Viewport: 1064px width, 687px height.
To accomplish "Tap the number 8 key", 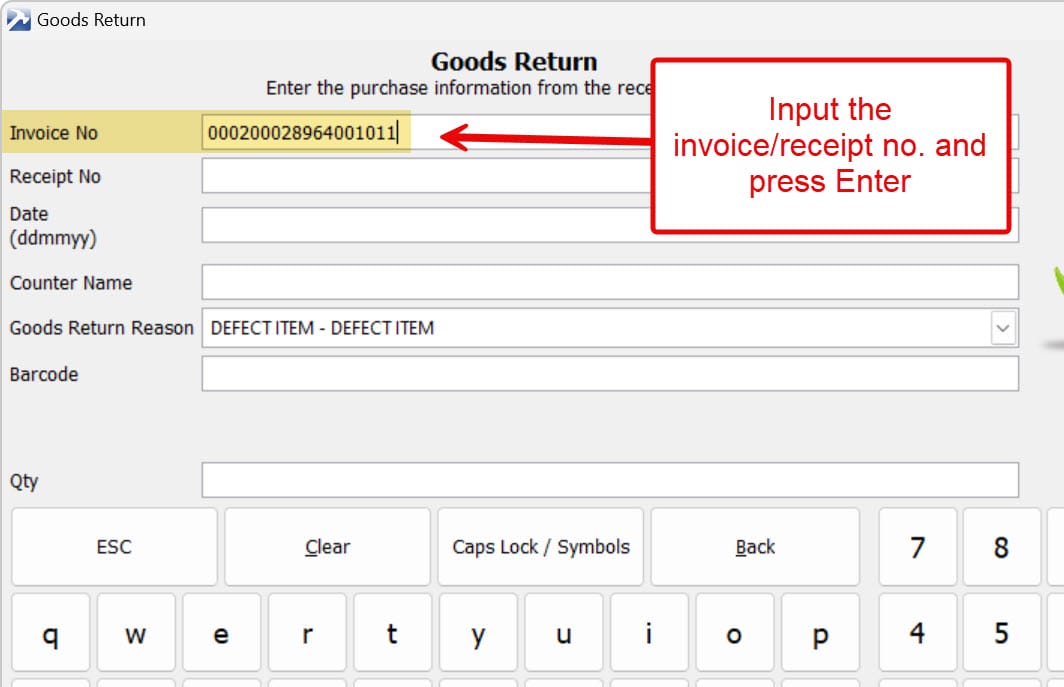I will click(1001, 547).
